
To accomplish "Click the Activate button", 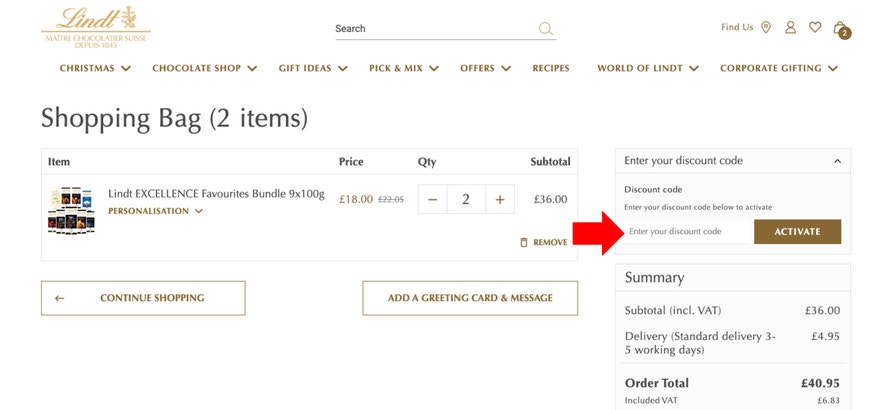I will 797,231.
